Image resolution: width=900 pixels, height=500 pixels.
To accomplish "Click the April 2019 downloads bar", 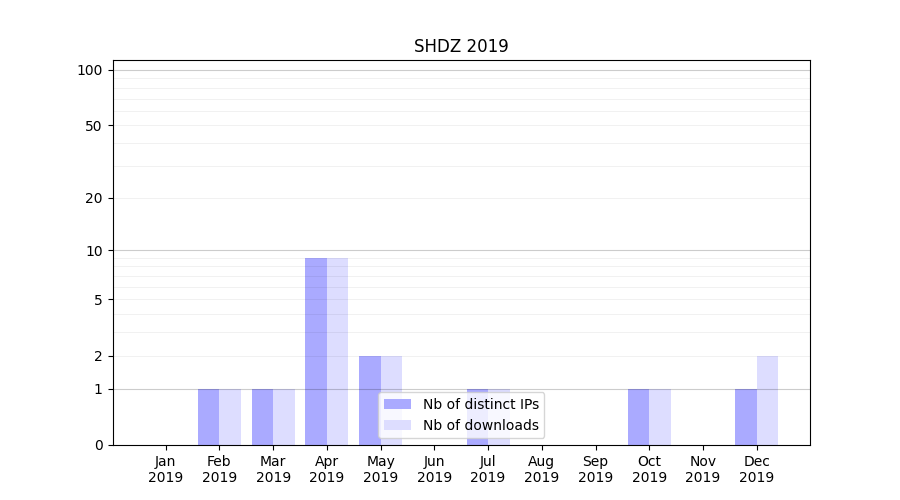I will click(x=337, y=350).
